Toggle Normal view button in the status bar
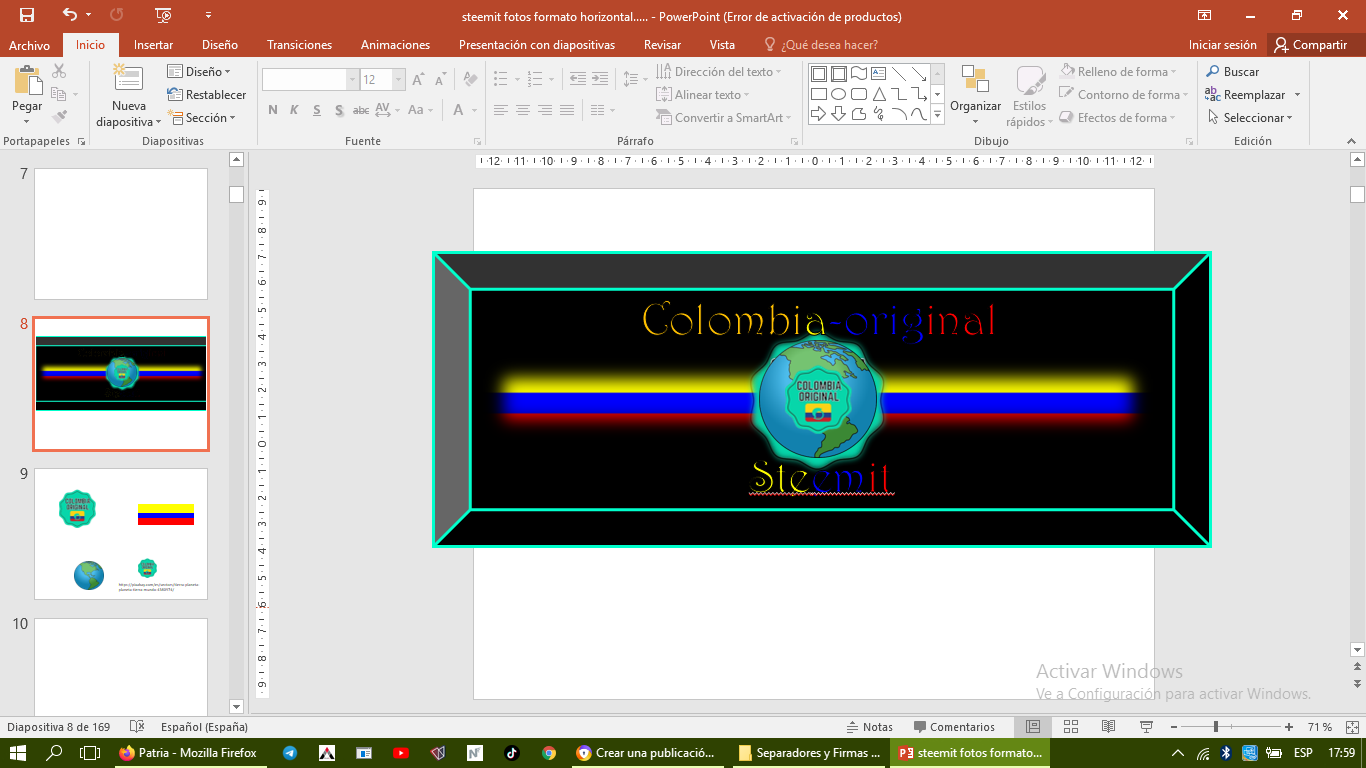The height and width of the screenshot is (768, 1366). pyautogui.click(x=1033, y=727)
